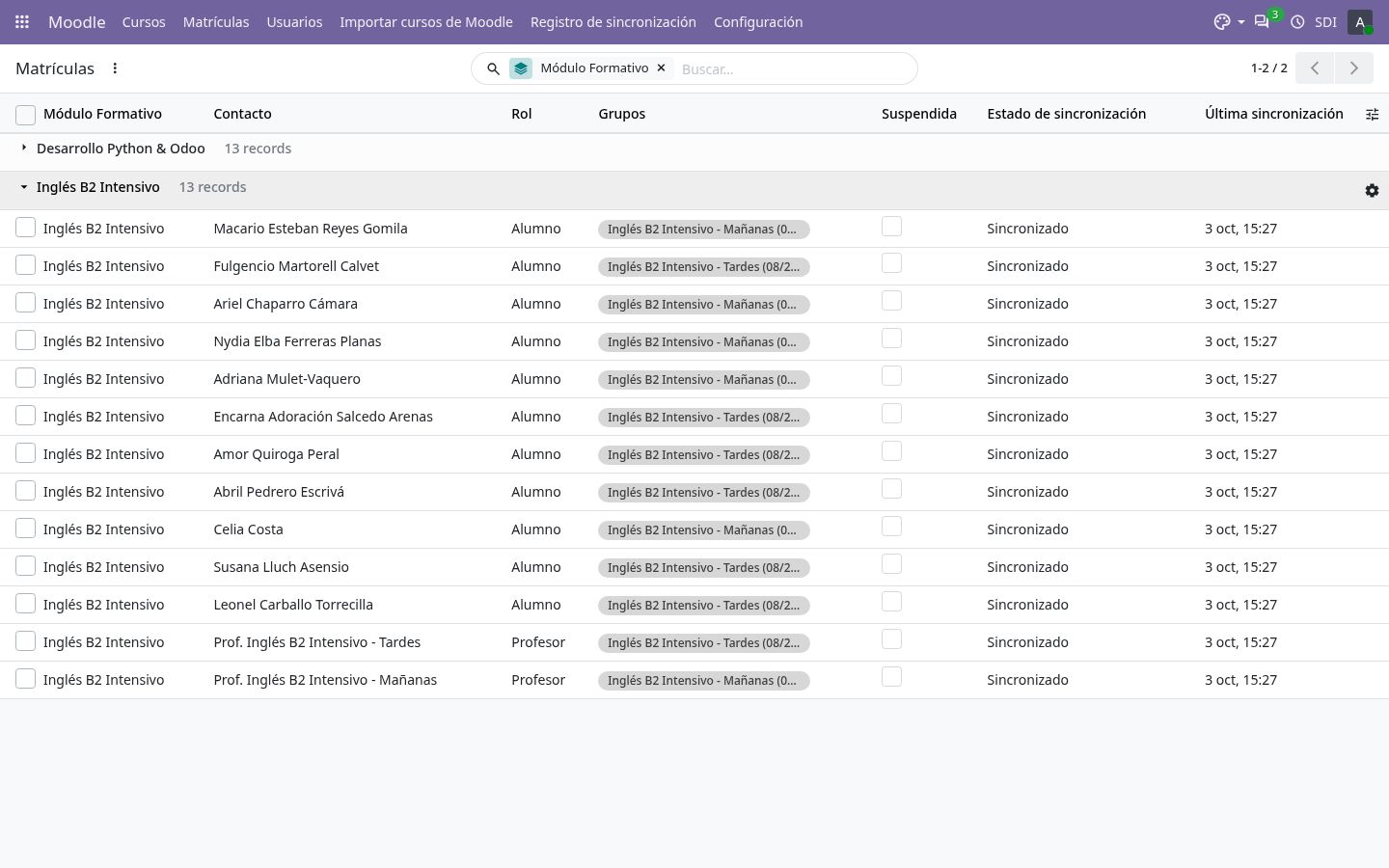Open the apps grid menu icon
The height and width of the screenshot is (868, 1389).
coord(22,21)
